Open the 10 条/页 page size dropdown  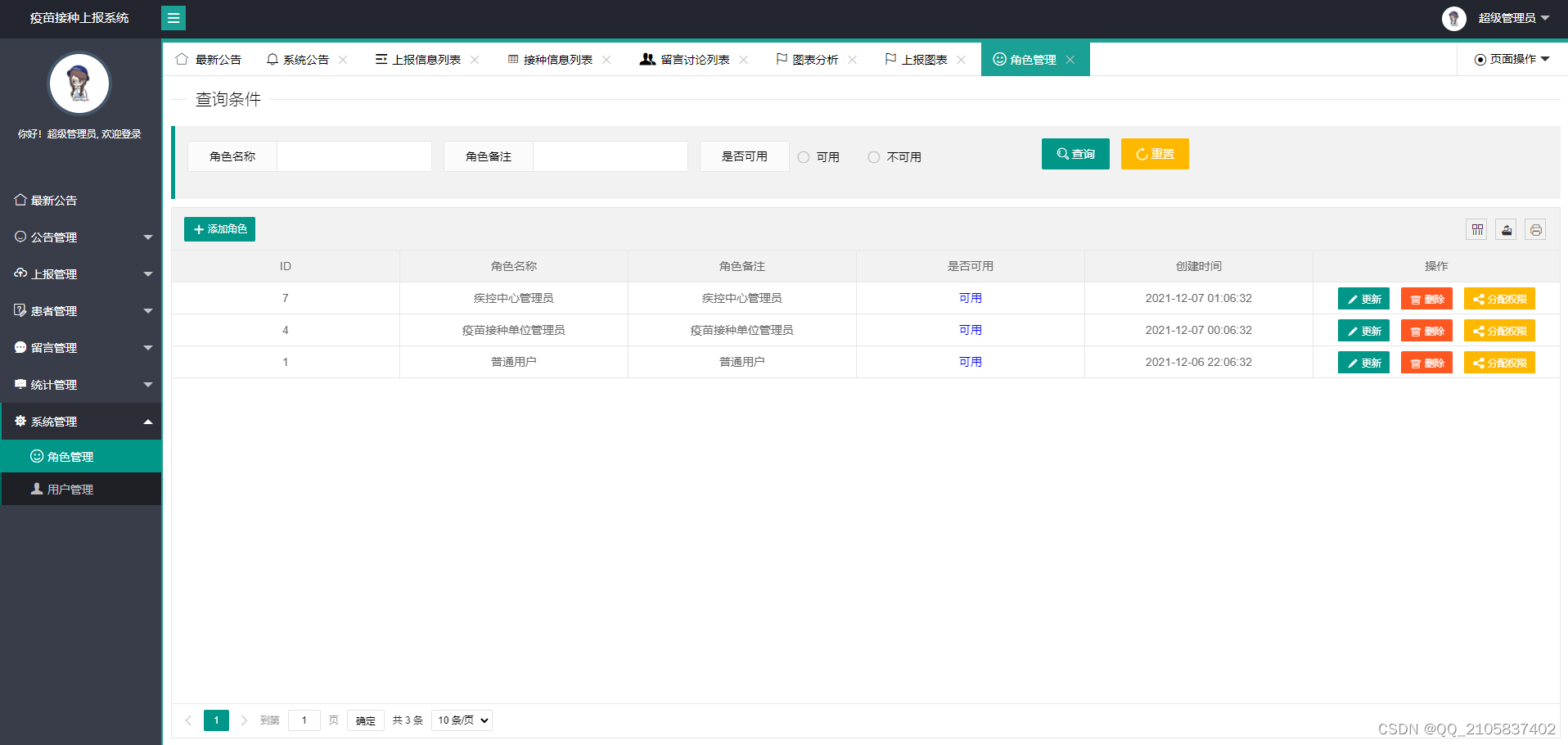462,720
